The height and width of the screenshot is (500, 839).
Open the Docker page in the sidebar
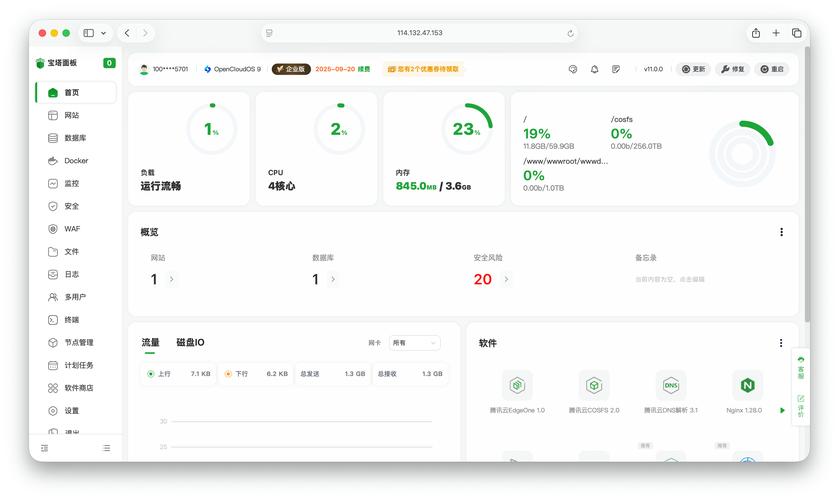click(76, 160)
